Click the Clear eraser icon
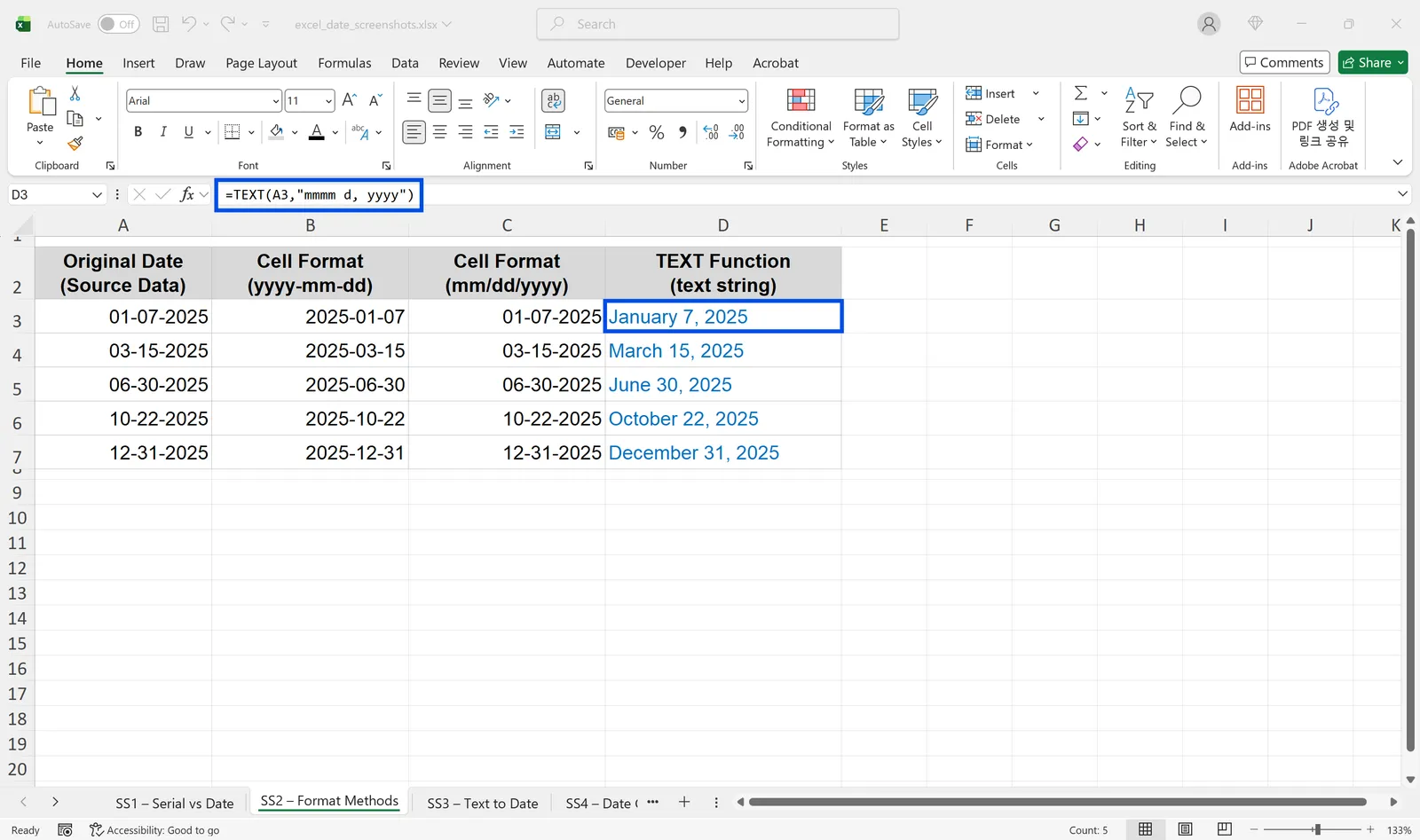Screen dimensions: 1420x840 pos(1081,144)
